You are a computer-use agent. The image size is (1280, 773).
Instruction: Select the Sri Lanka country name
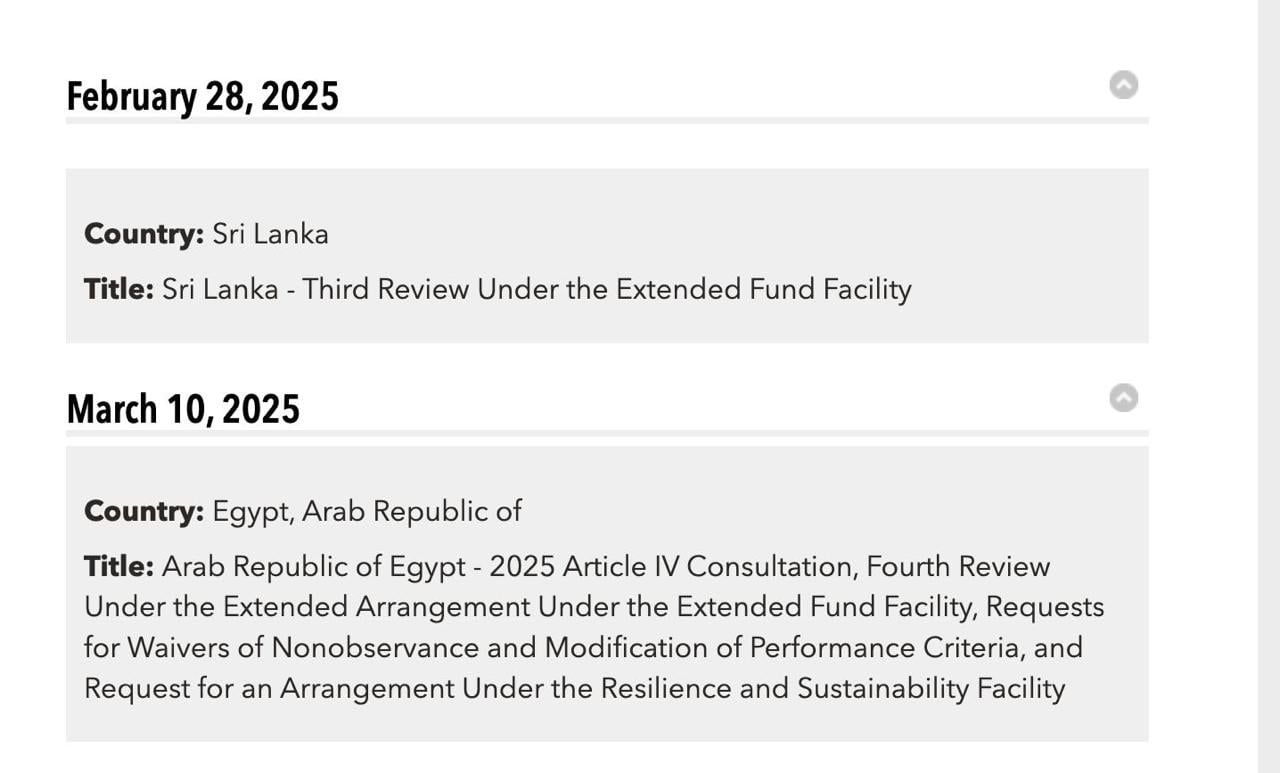coord(270,234)
